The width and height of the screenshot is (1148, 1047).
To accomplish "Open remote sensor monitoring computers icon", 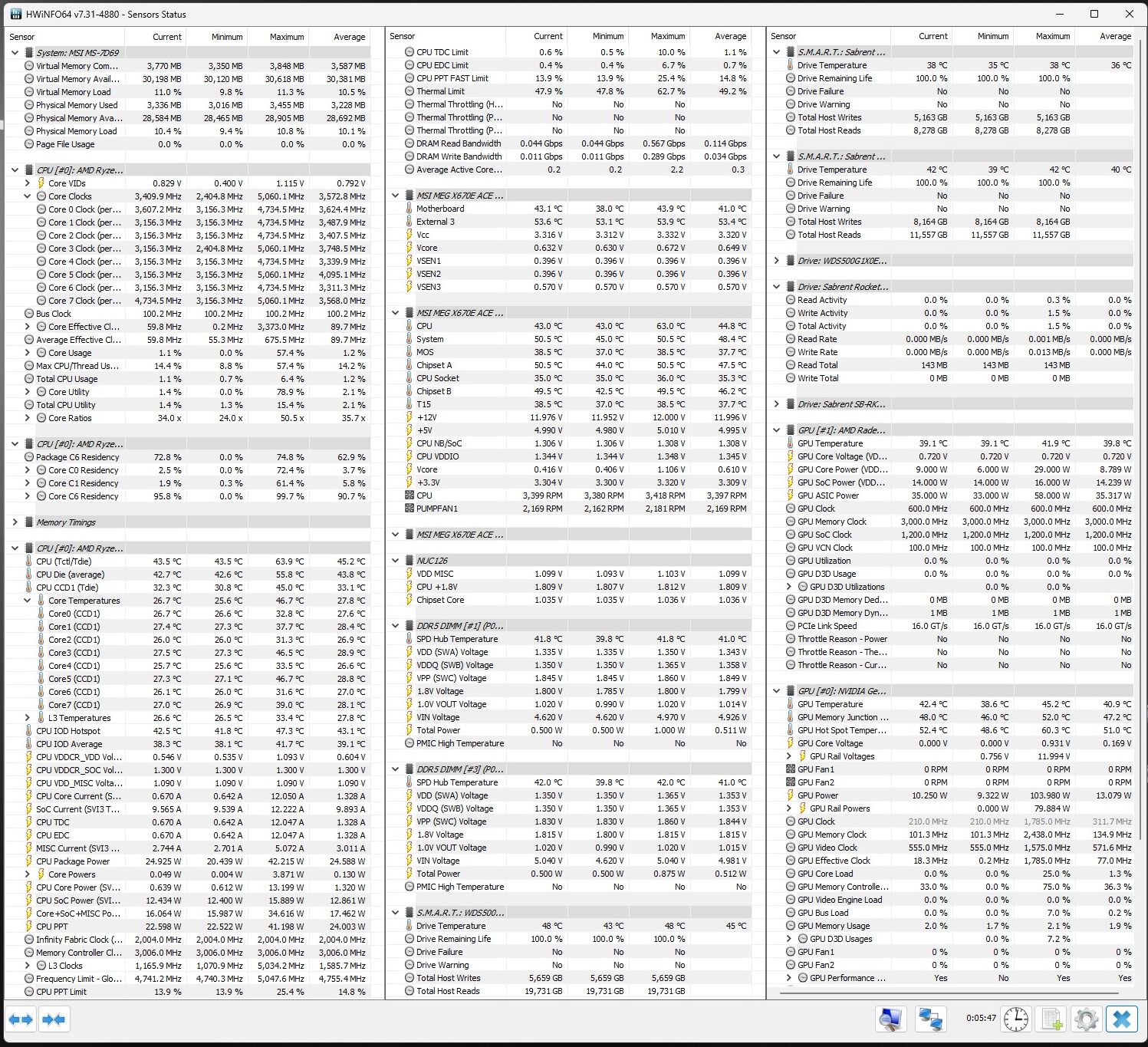I will 930,1019.
